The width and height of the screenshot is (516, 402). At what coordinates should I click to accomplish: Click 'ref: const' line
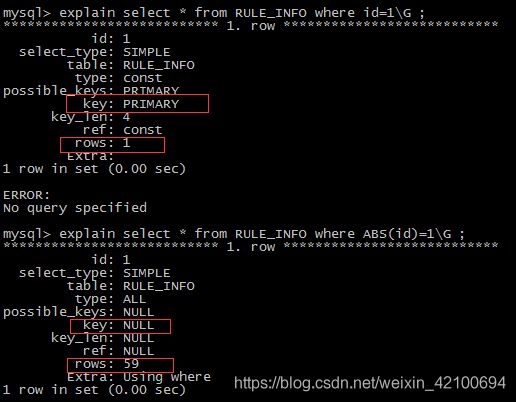tap(123, 130)
